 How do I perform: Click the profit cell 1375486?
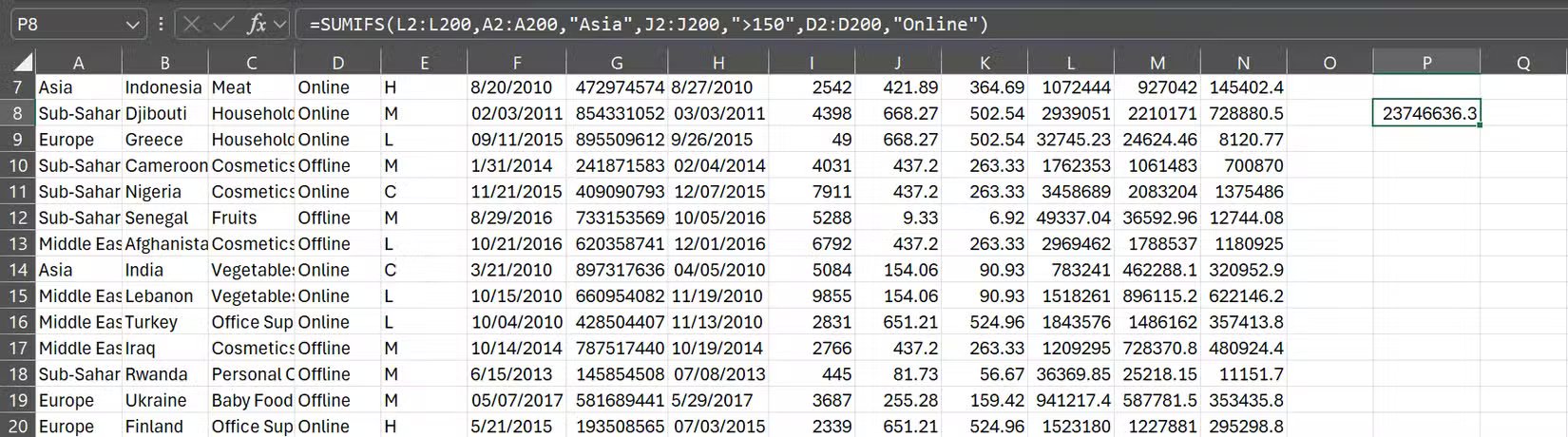click(x=1244, y=192)
